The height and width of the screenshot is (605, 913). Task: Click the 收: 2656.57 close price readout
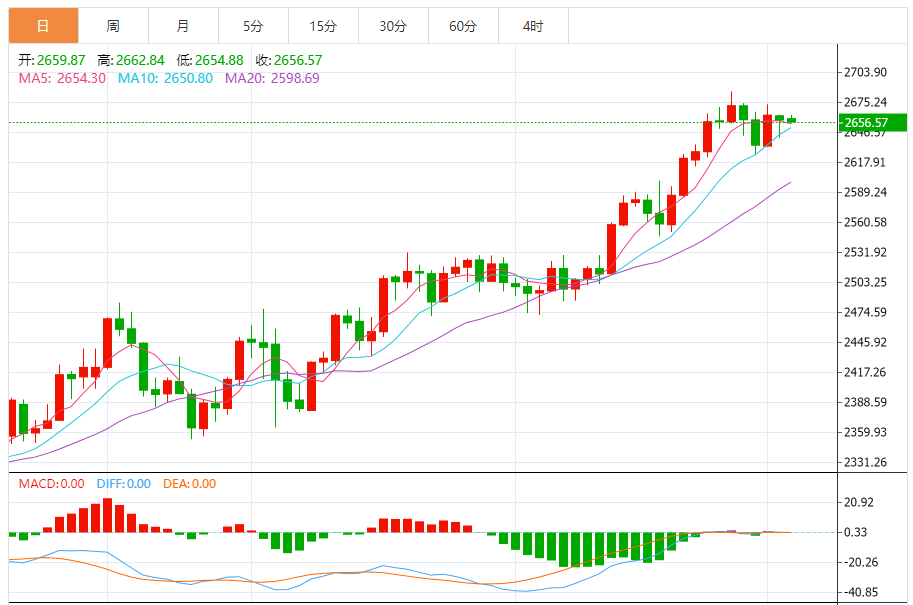click(289, 60)
